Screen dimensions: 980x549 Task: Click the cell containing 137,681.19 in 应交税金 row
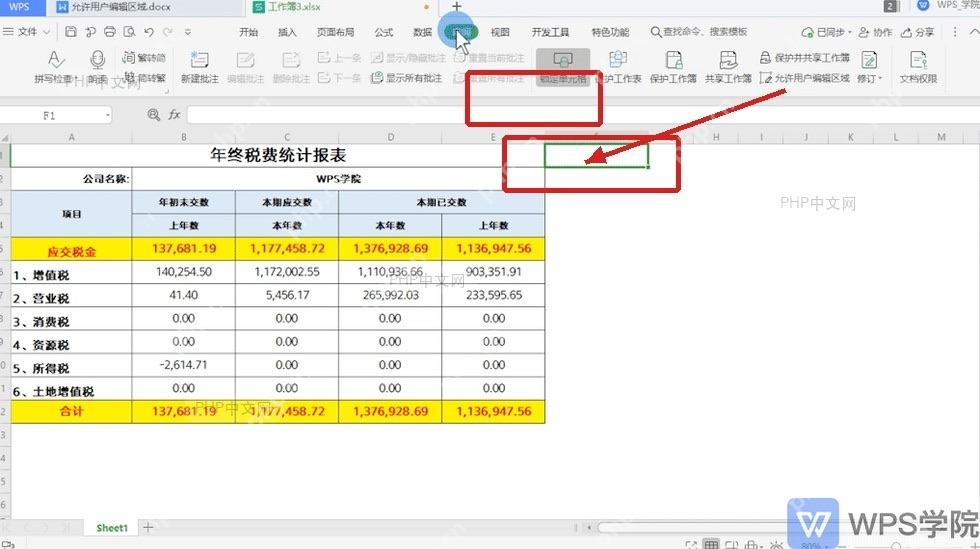184,249
